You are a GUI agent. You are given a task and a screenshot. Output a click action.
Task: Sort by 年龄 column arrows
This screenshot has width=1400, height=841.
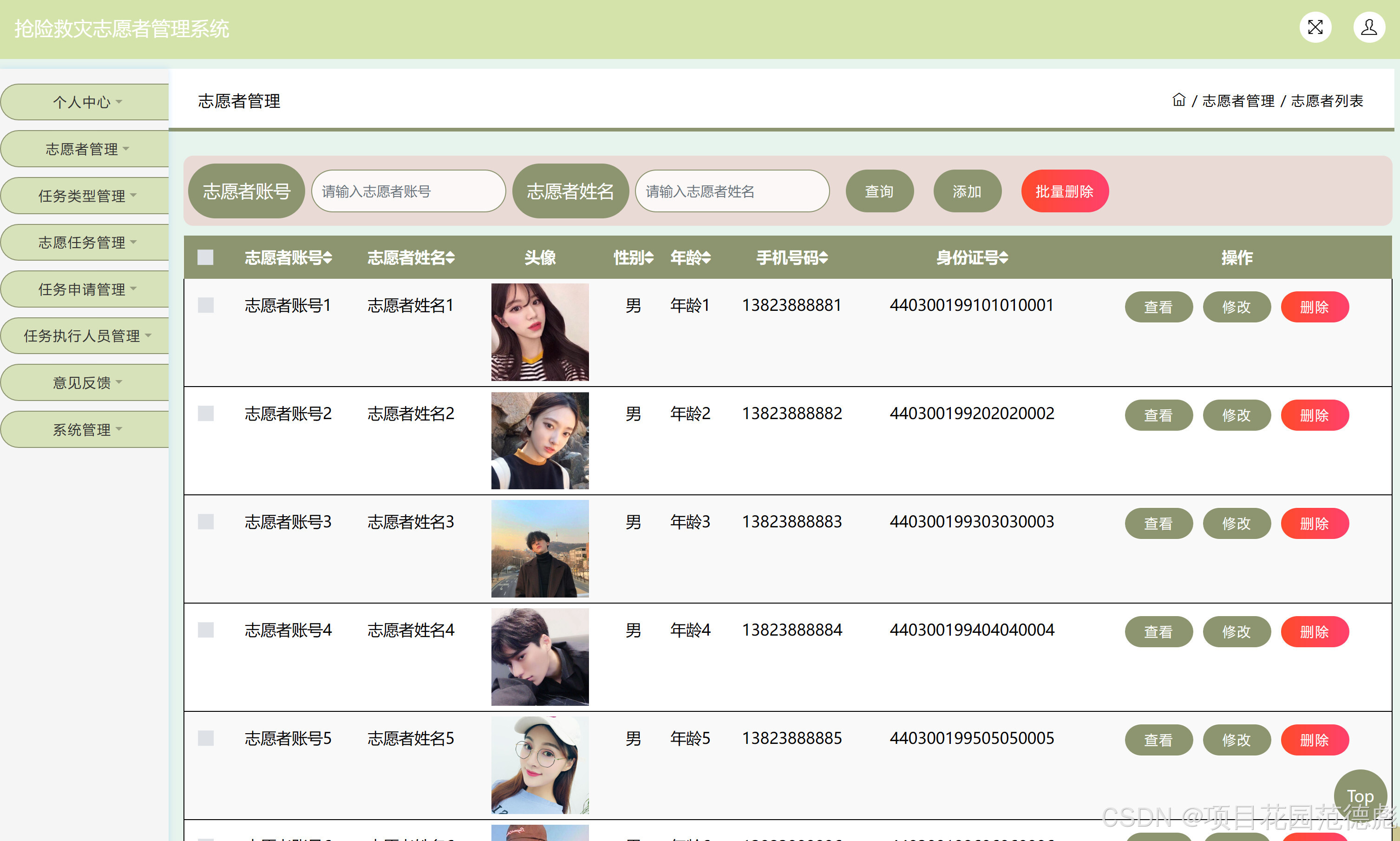(x=706, y=258)
